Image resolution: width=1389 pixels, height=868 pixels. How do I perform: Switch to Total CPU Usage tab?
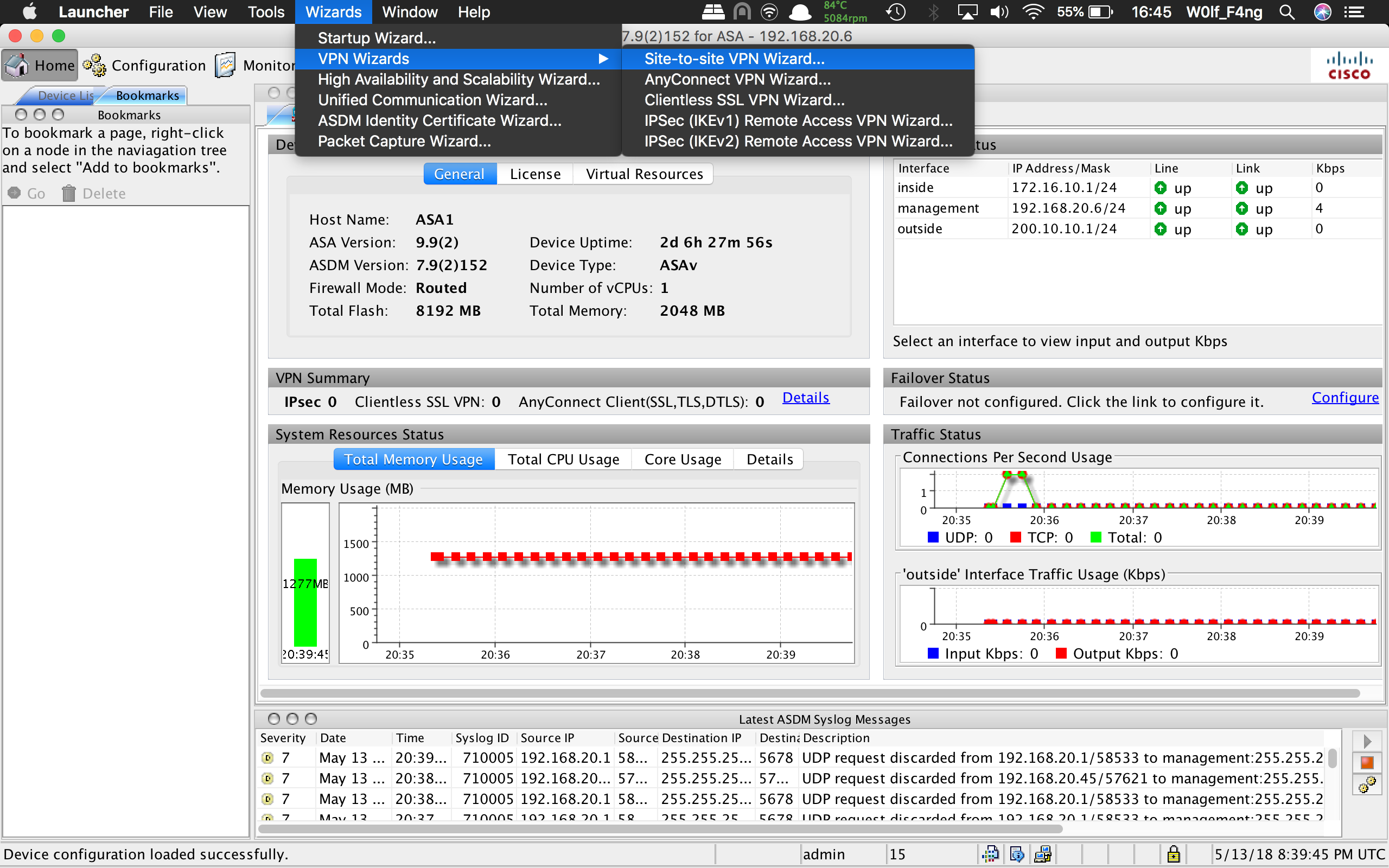pyautogui.click(x=563, y=459)
